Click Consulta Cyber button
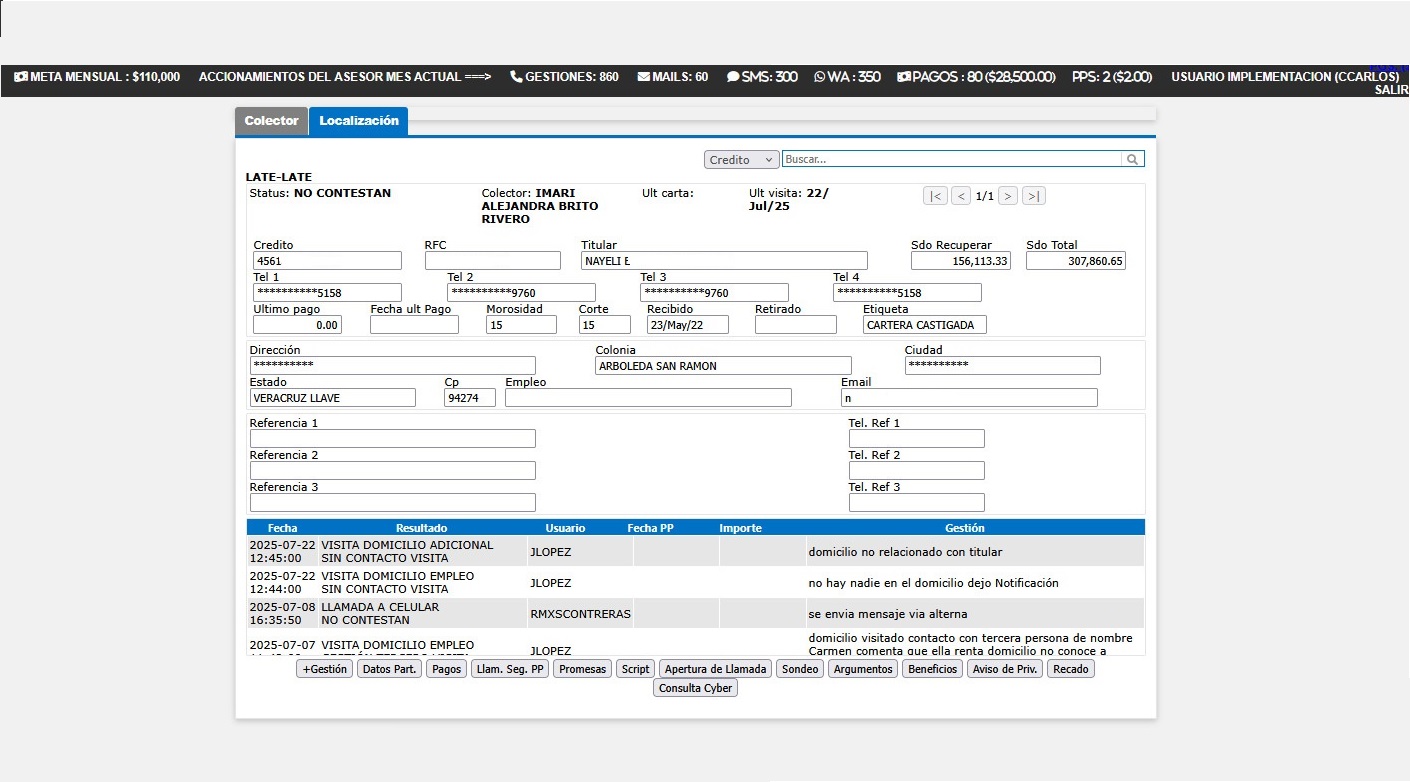1410x782 pixels. (695, 688)
